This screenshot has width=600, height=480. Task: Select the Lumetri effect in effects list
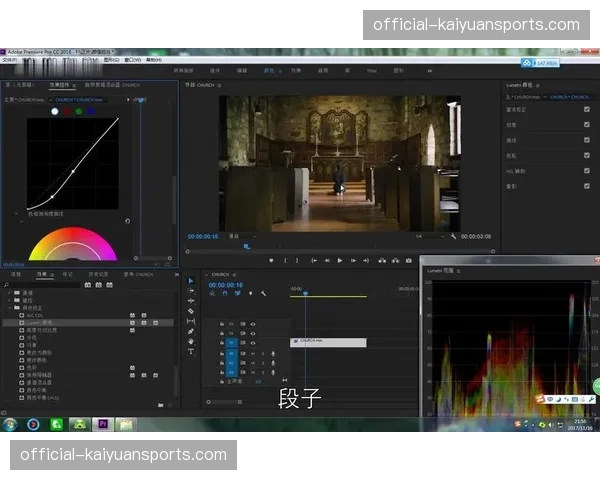[x=88, y=323]
